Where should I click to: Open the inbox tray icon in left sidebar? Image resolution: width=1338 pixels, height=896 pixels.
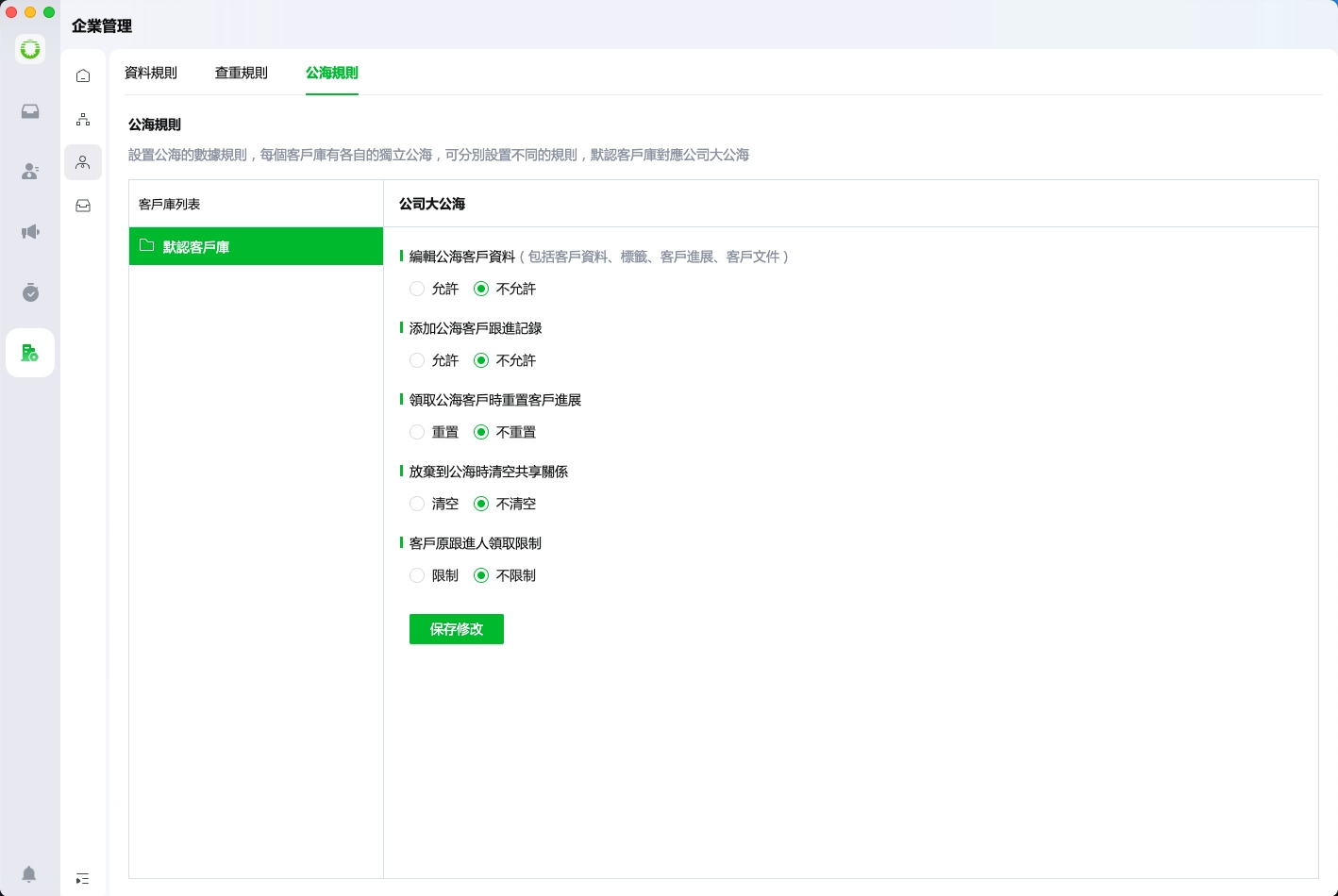pos(30,111)
